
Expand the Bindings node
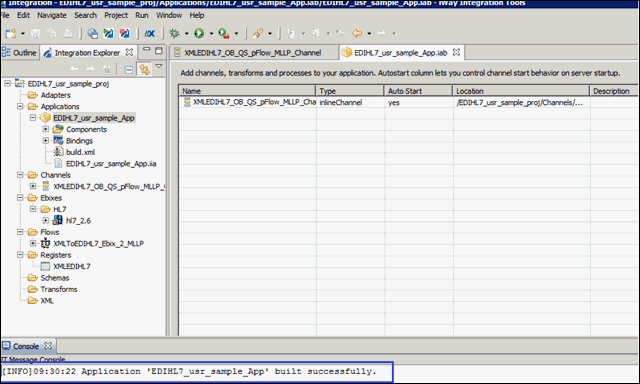tap(46, 140)
